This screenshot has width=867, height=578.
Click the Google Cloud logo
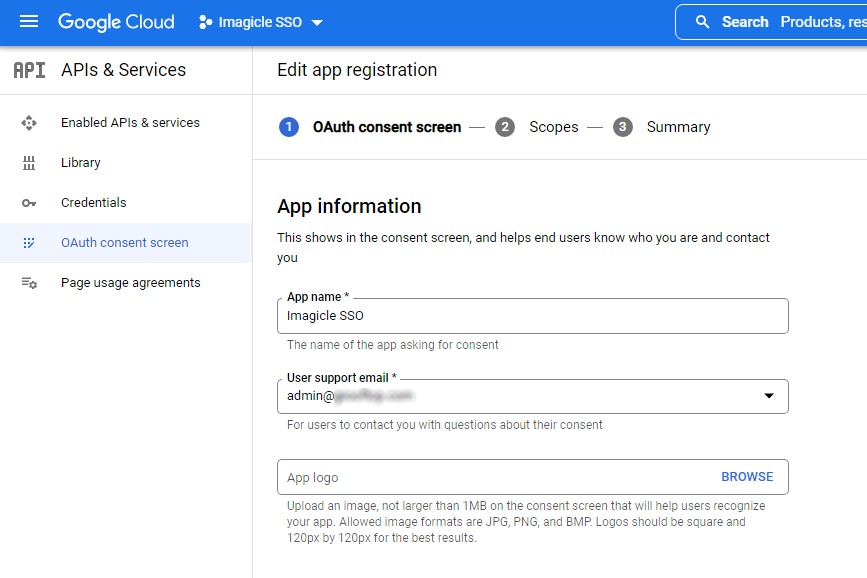[116, 22]
